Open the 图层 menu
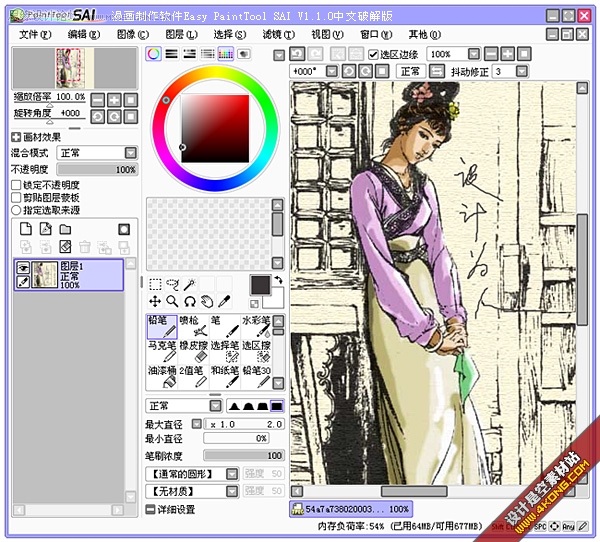The image size is (600, 542). pos(181,35)
